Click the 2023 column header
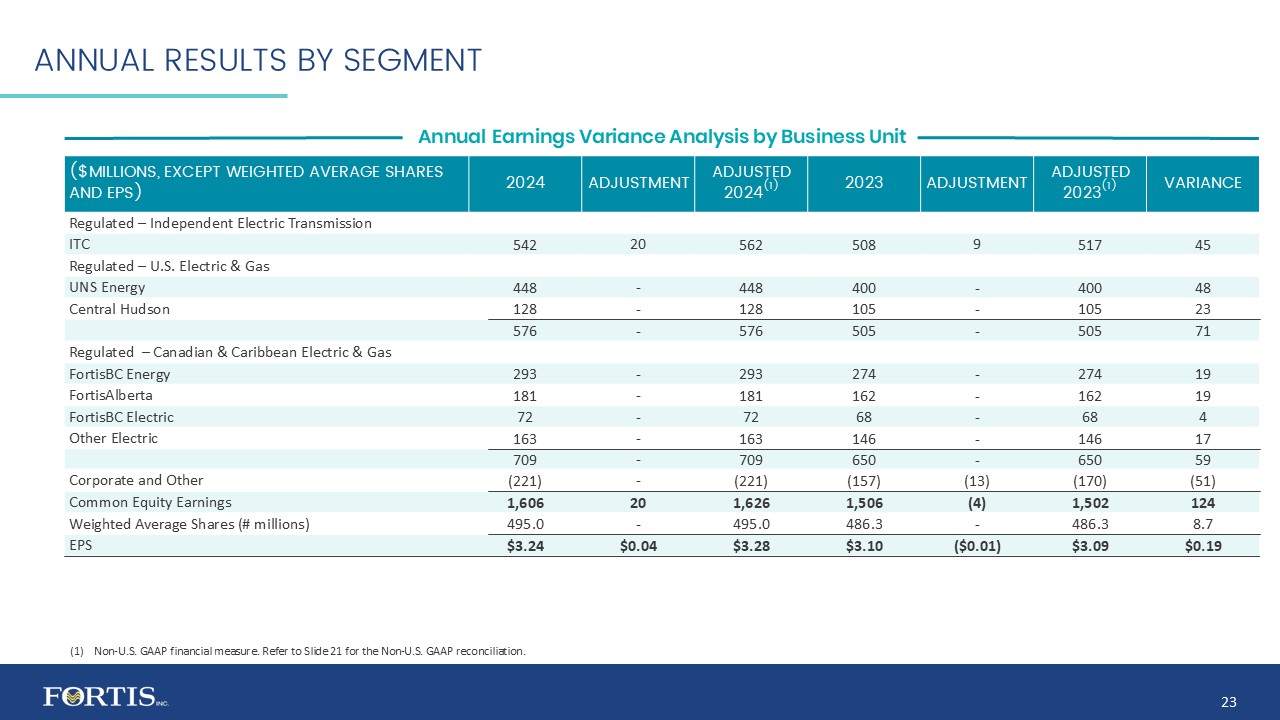 pyautogui.click(x=863, y=182)
